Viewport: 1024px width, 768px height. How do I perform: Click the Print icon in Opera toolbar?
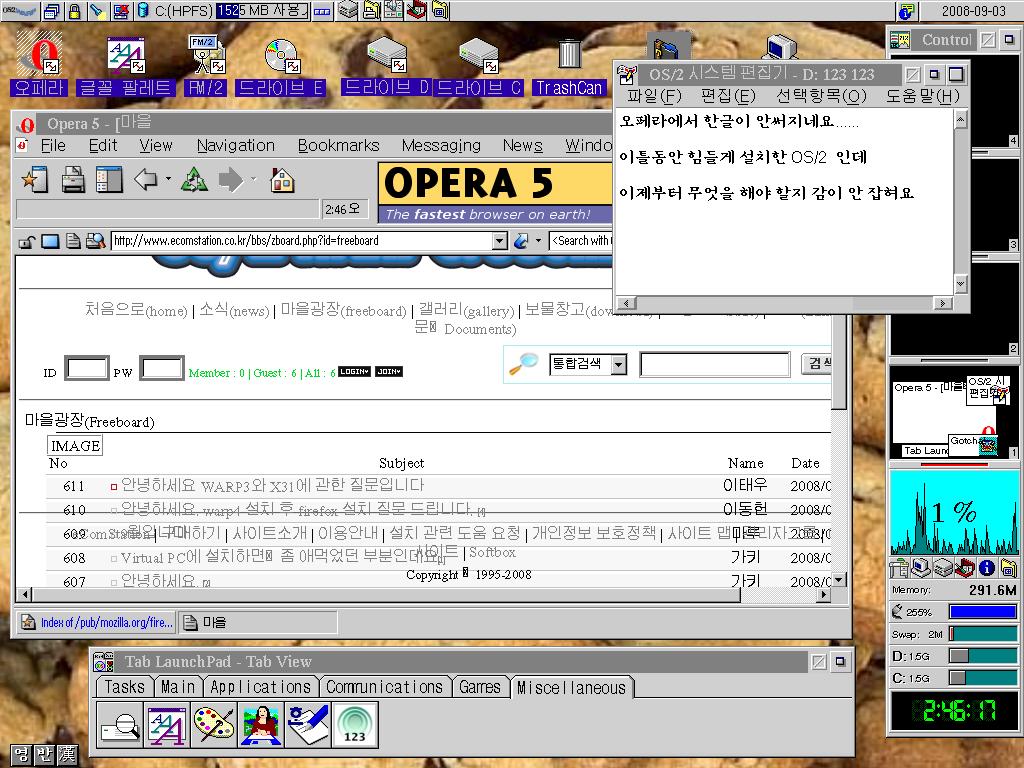pyautogui.click(x=72, y=180)
